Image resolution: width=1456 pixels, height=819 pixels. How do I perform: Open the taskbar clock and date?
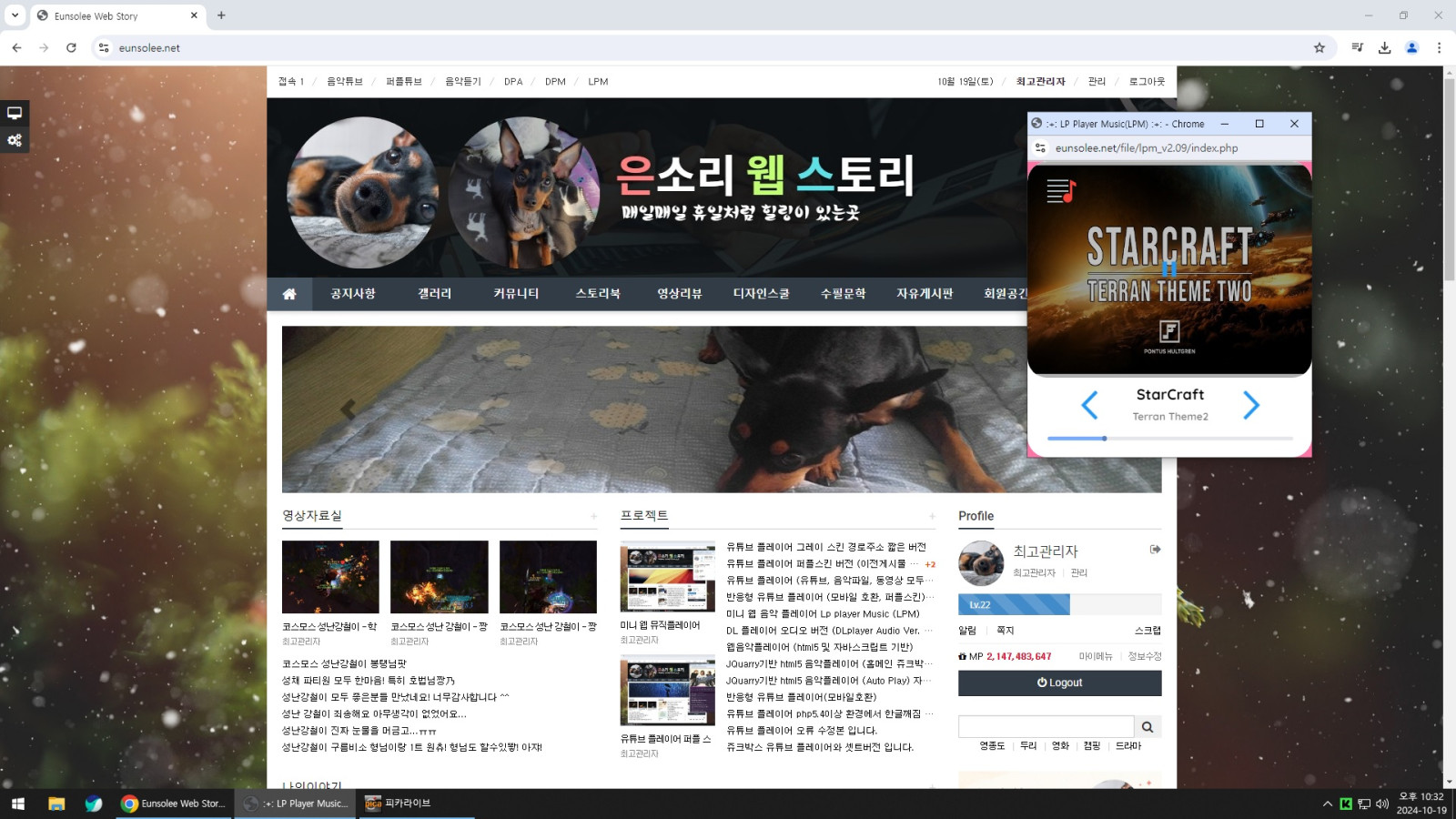(1421, 804)
